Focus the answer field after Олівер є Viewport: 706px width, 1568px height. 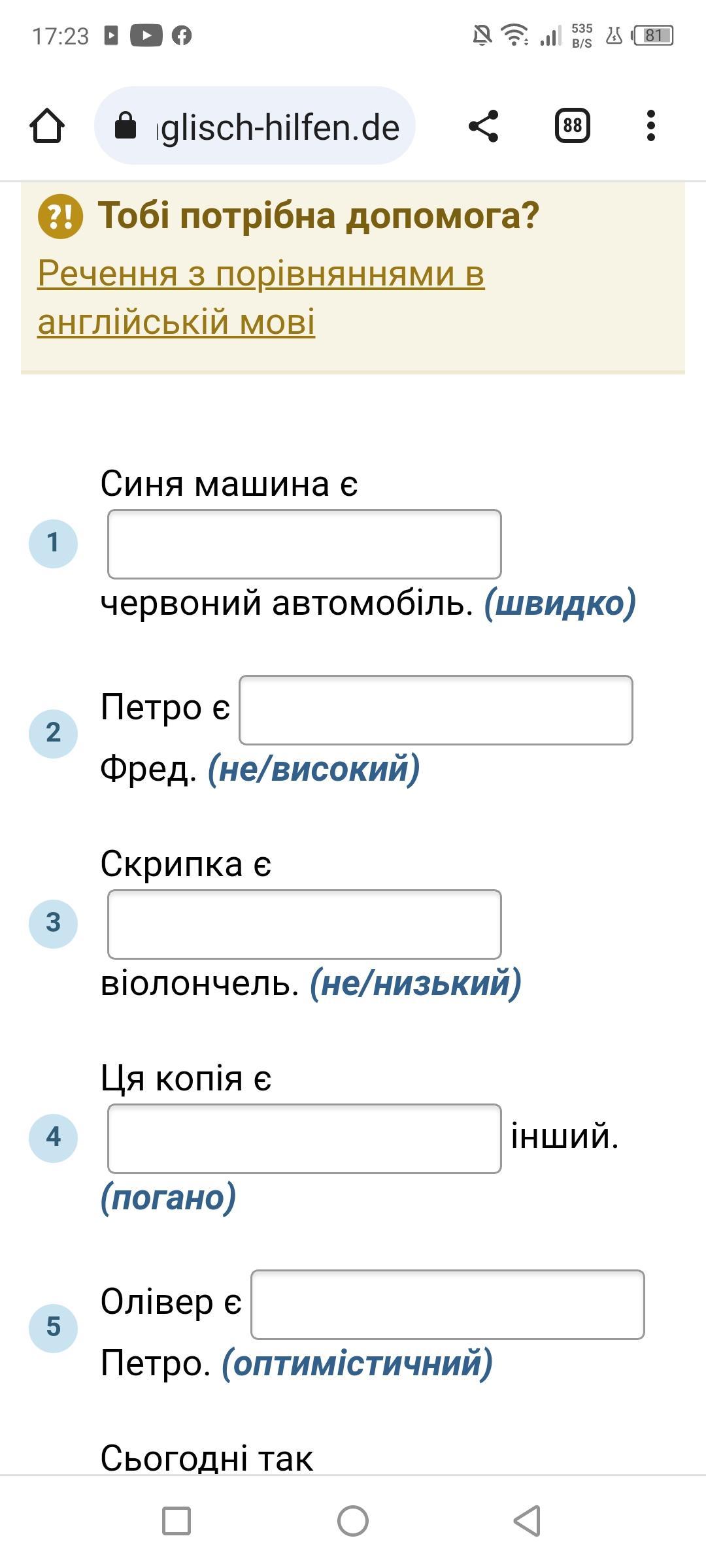click(448, 1305)
